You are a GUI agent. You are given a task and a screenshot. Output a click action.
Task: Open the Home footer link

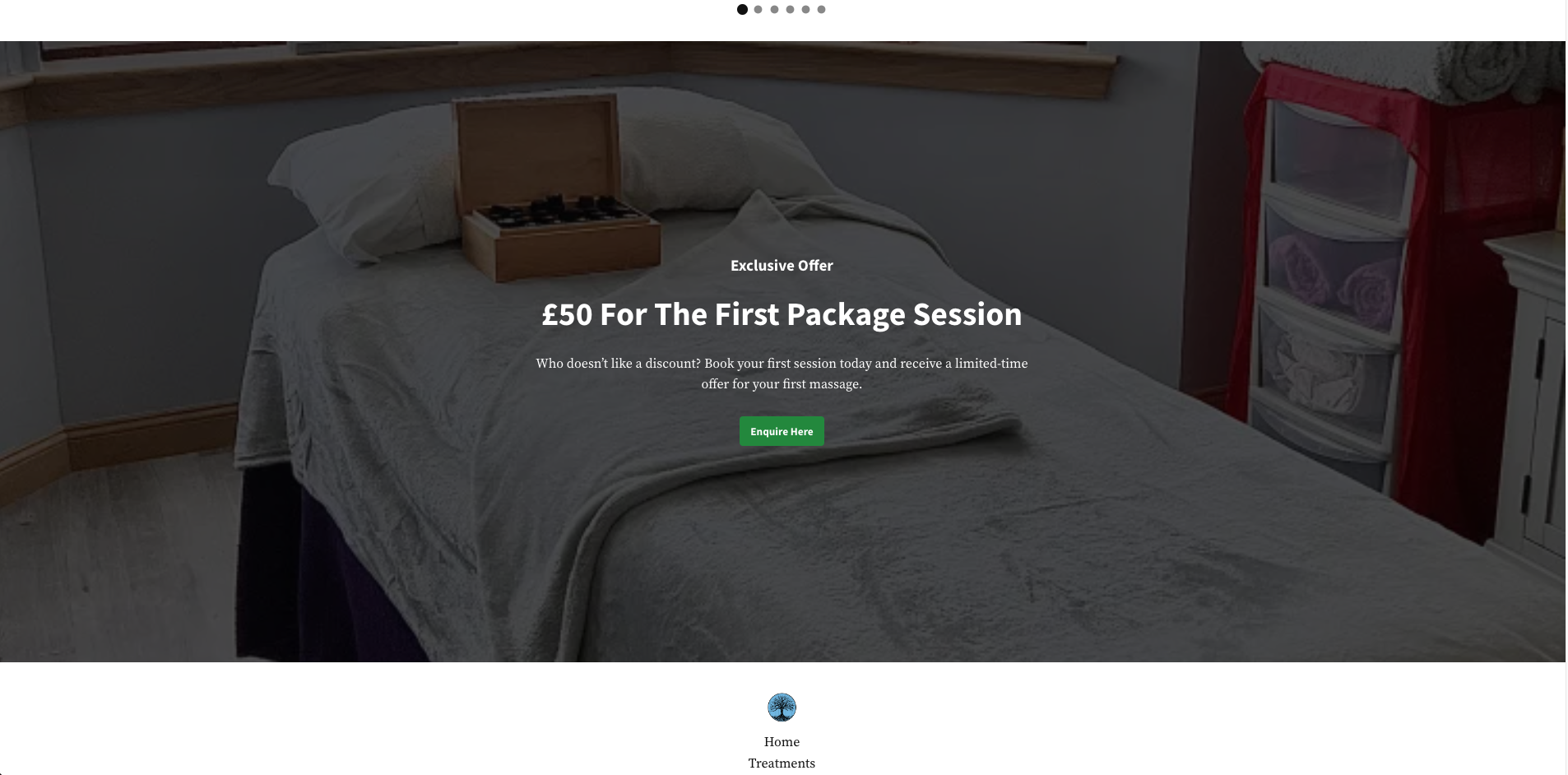782,742
